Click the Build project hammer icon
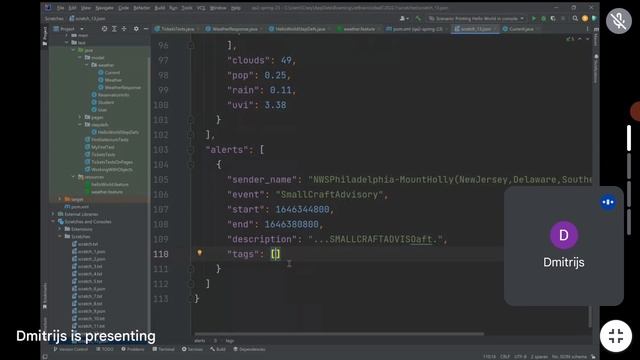Viewport: 640px width, 360px height. coord(418,18)
